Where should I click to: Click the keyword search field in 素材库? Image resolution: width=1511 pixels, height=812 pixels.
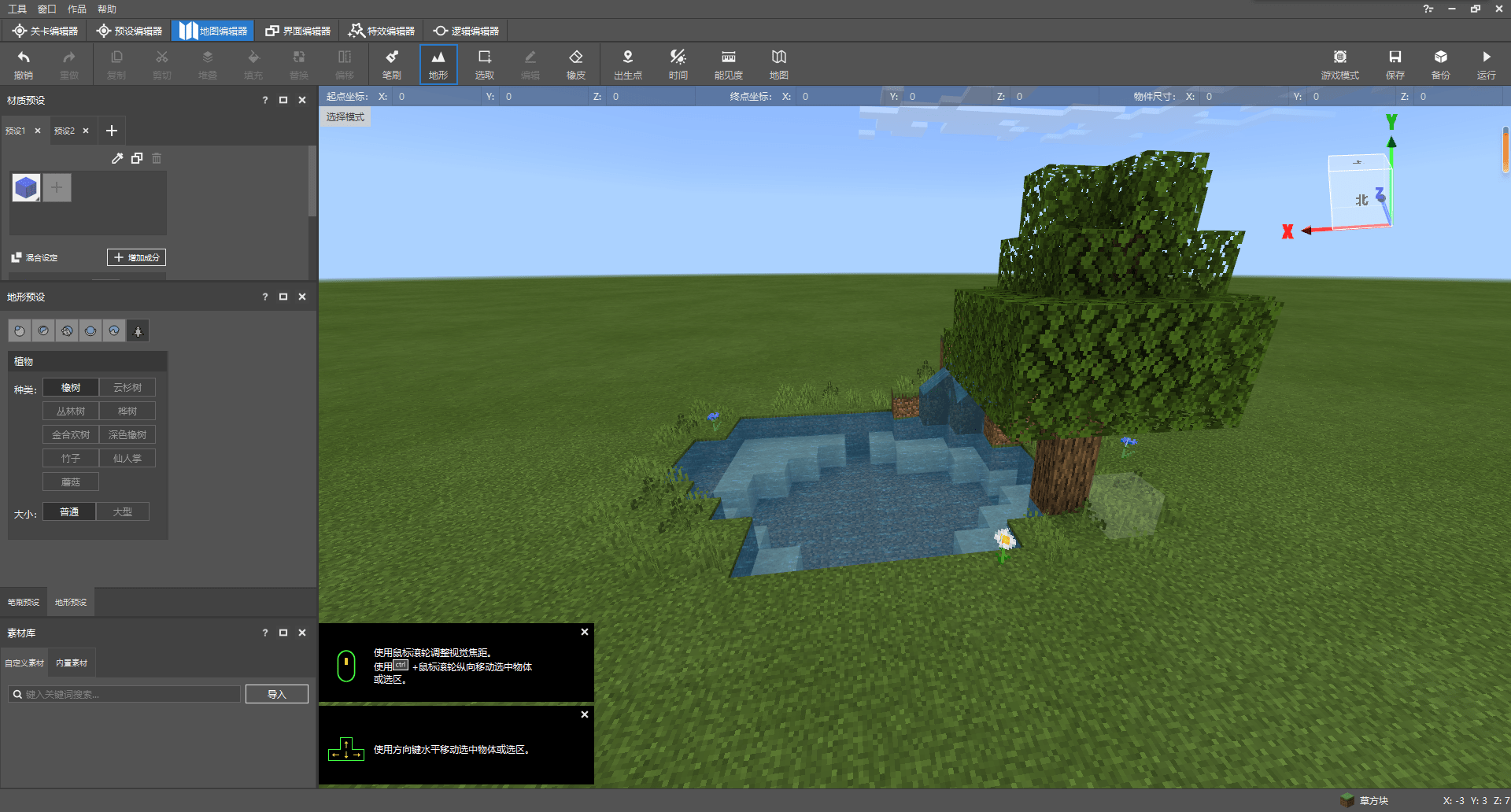[124, 694]
